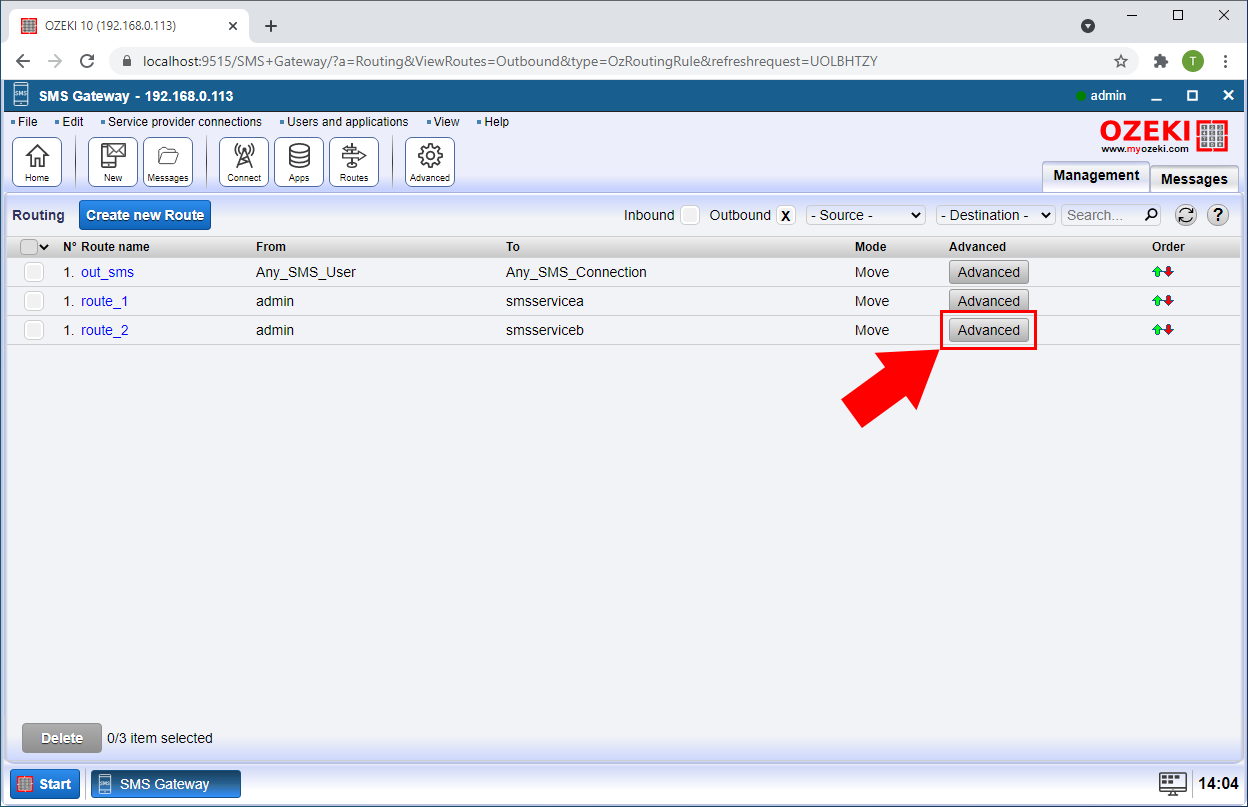This screenshot has width=1248, height=807.
Task: Click the Route name column header
Action: coord(115,247)
